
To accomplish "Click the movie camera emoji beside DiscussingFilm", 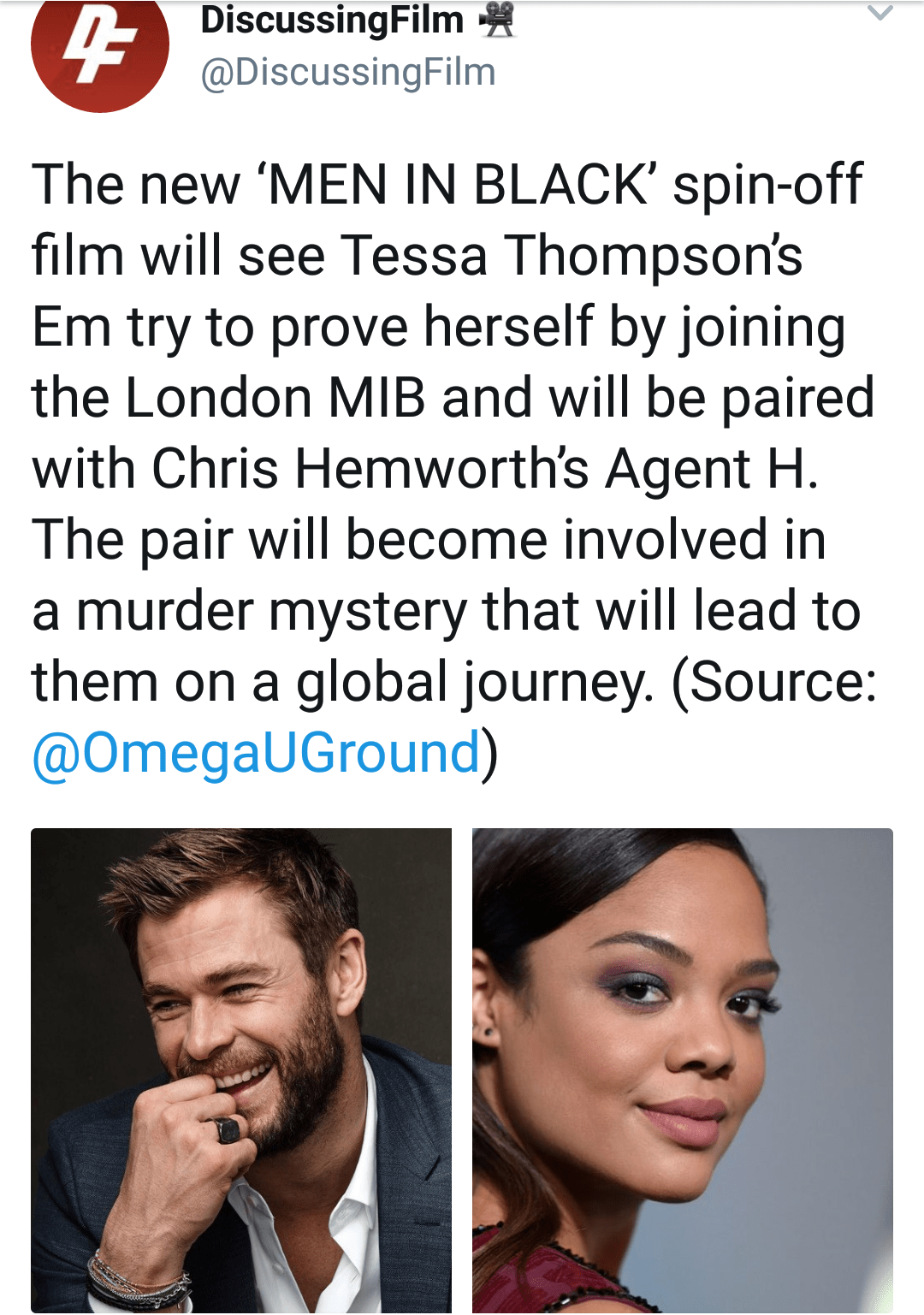I will tap(497, 20).
